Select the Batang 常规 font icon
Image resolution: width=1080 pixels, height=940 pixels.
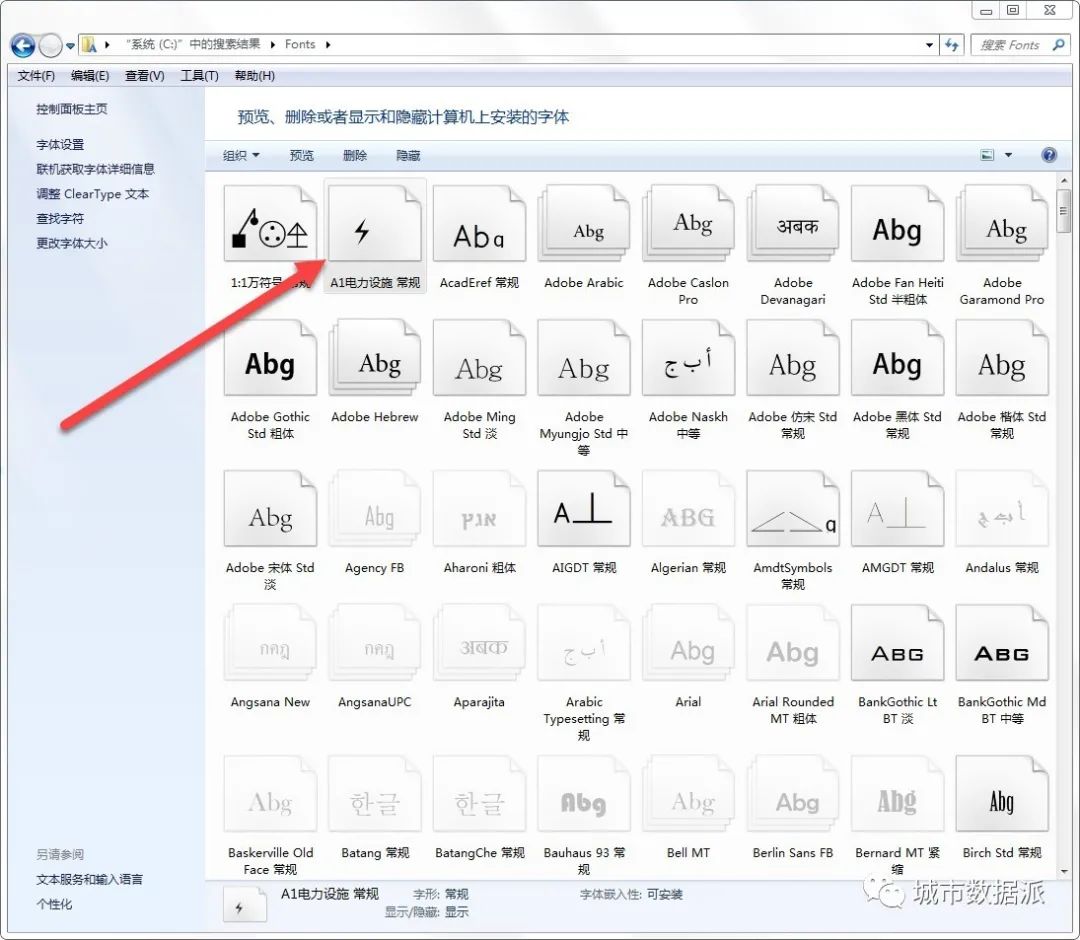(x=375, y=793)
